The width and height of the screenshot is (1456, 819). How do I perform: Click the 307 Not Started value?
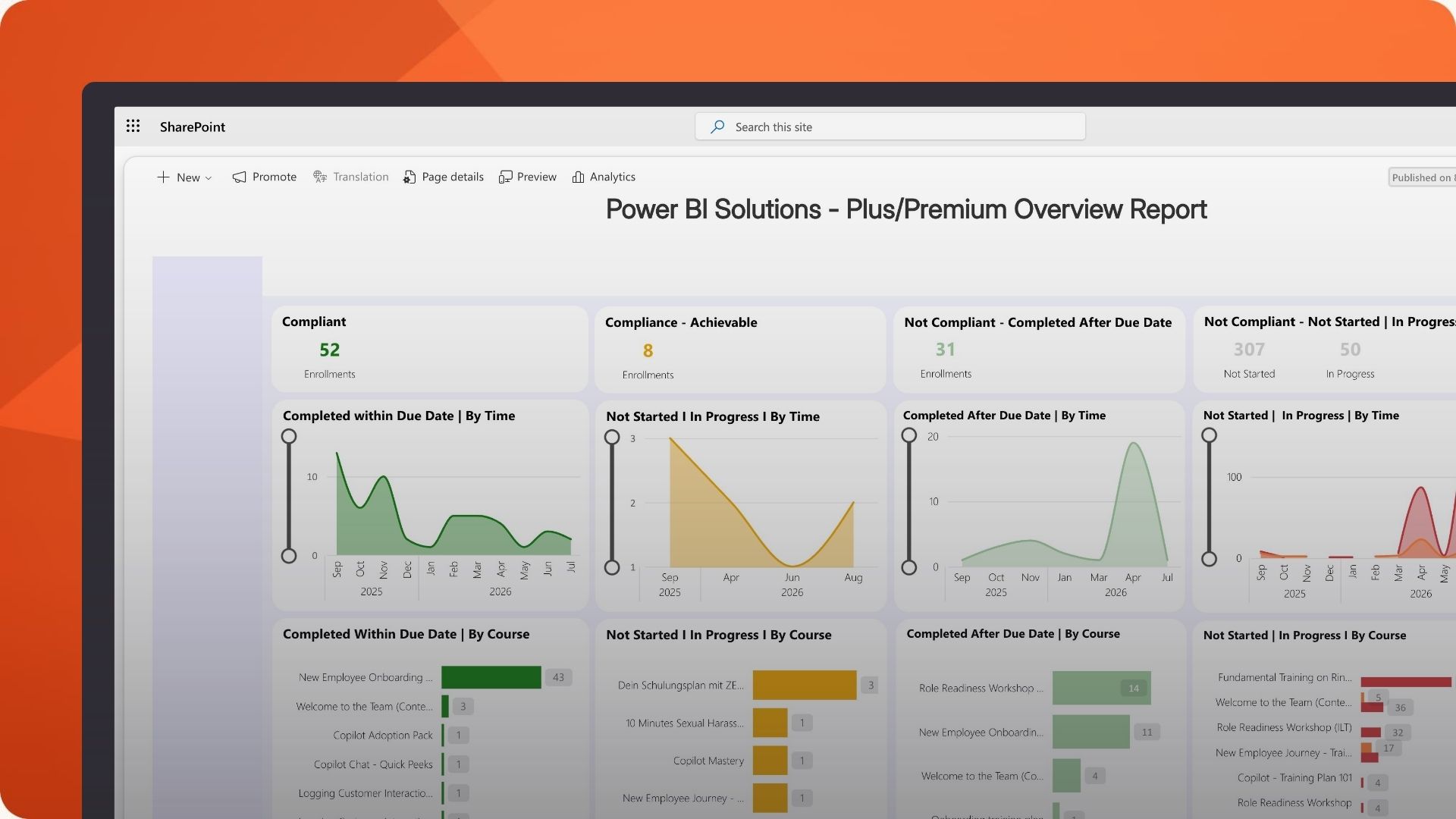click(1249, 350)
